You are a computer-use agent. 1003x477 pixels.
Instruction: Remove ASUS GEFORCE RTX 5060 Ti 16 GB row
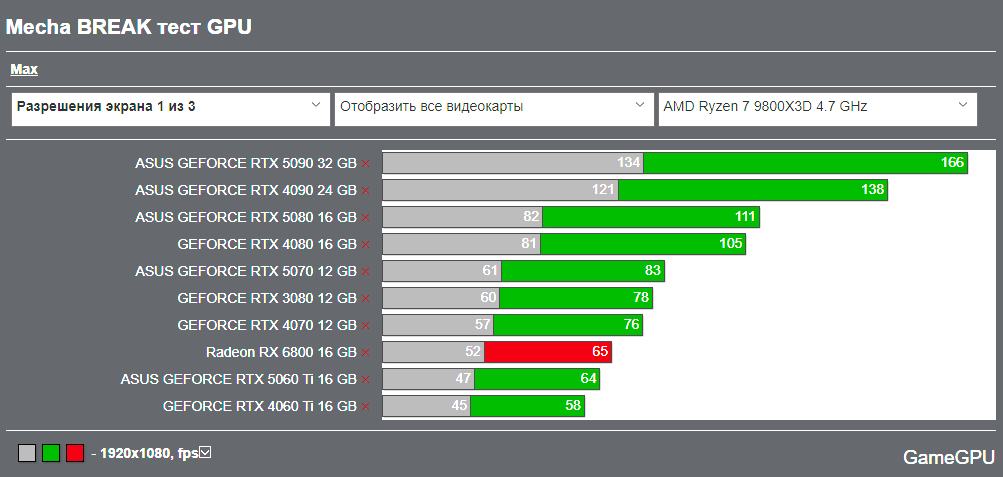pos(365,380)
